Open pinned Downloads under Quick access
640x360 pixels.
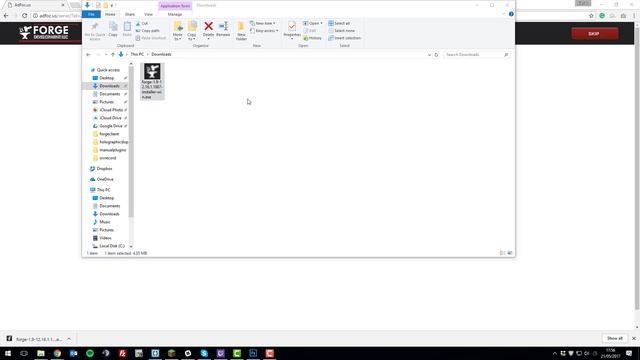tap(109, 86)
